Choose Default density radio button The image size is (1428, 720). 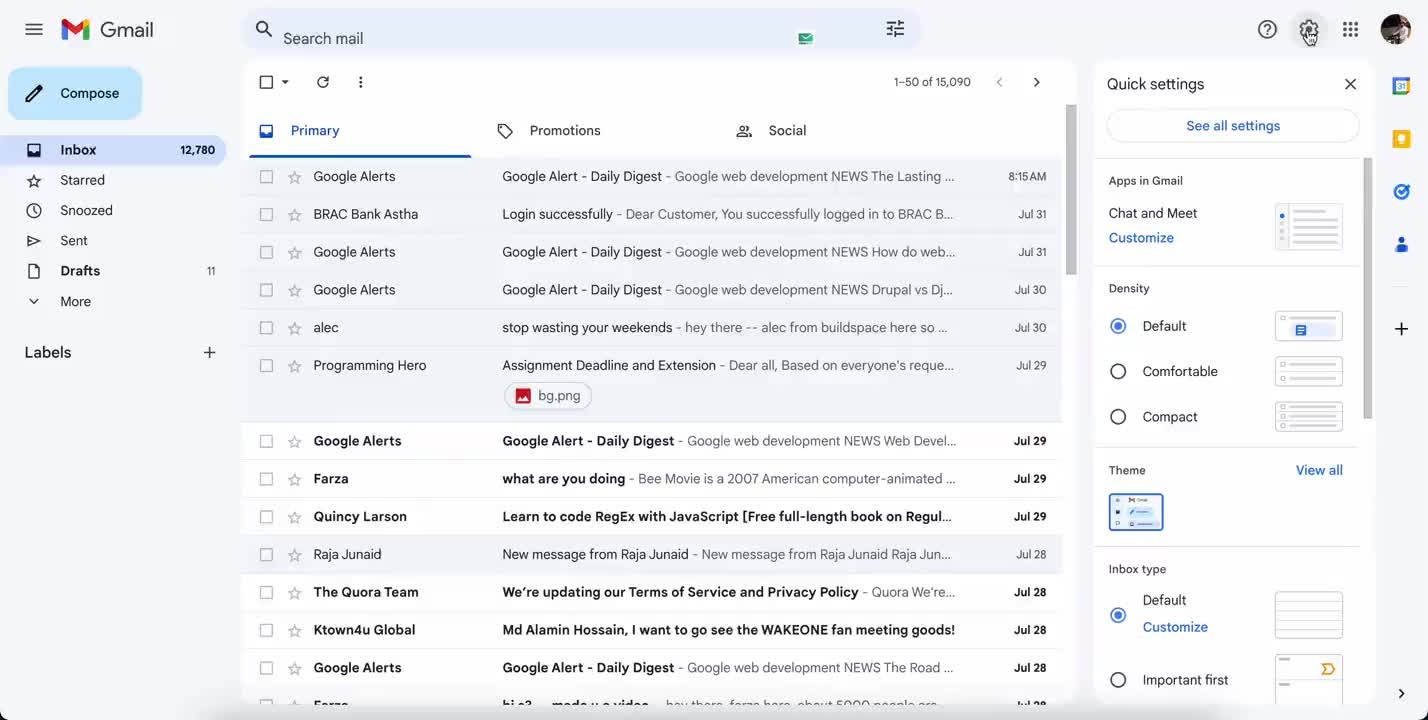1118,326
